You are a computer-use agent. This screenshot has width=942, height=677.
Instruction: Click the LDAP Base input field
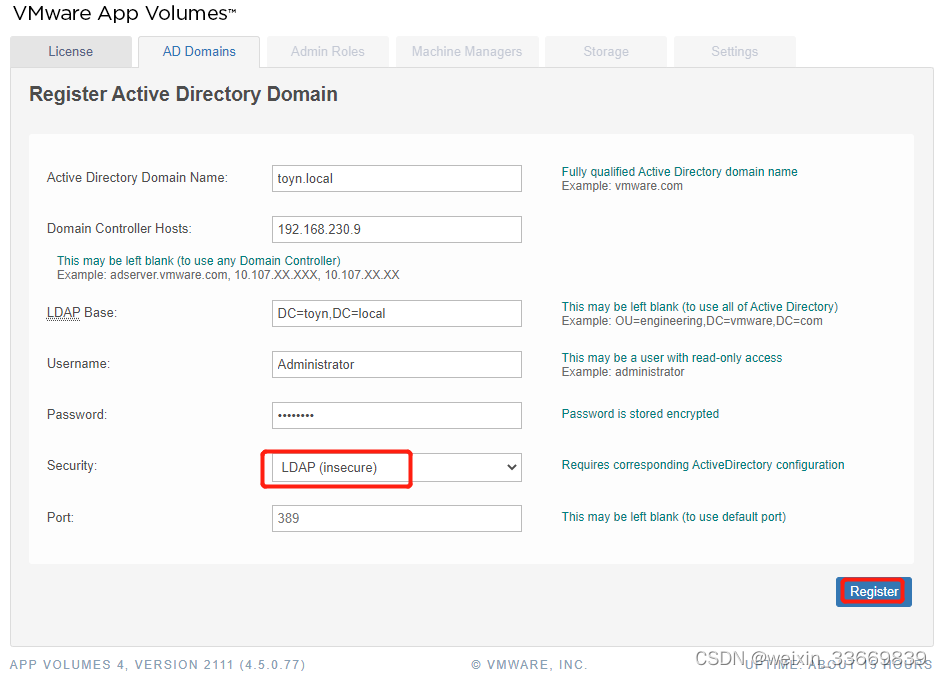(397, 314)
